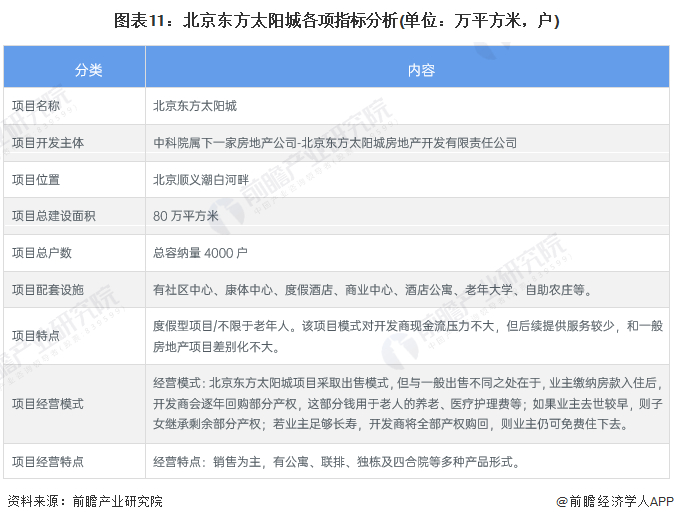
Task: Click the 80 万平方米 area cell
Action: 186,216
